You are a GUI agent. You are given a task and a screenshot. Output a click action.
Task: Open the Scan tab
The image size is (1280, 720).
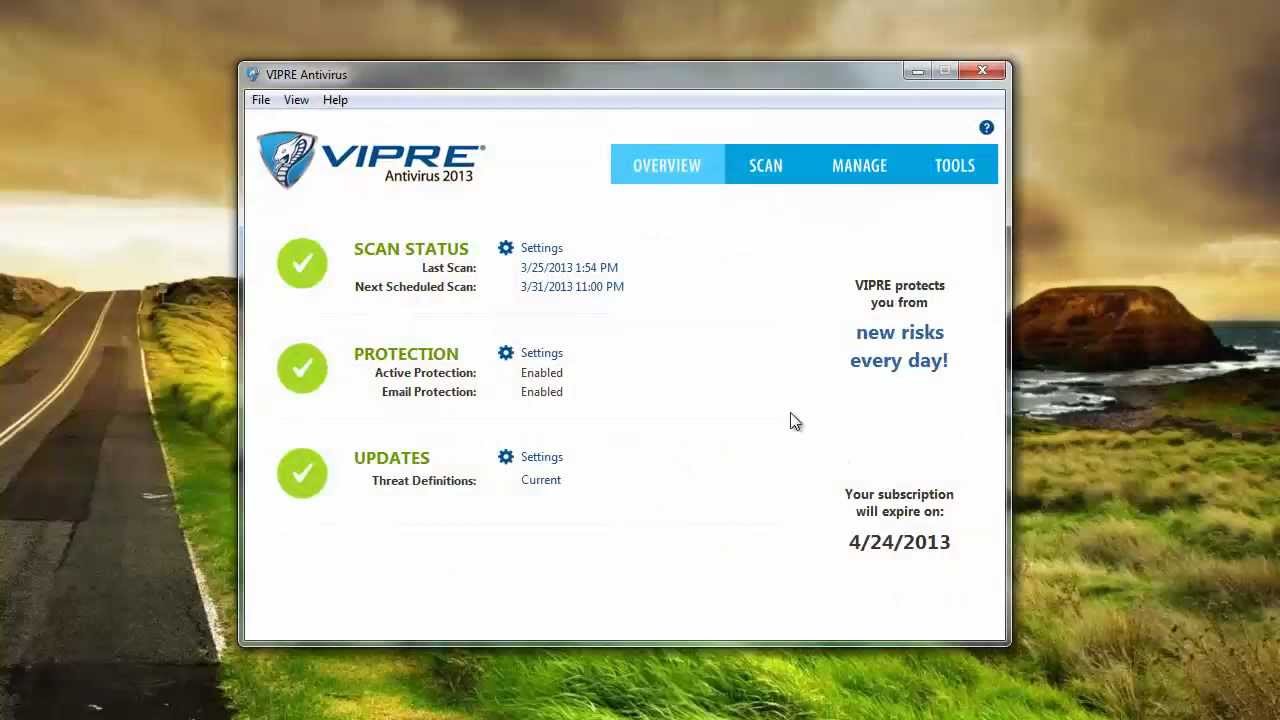766,165
